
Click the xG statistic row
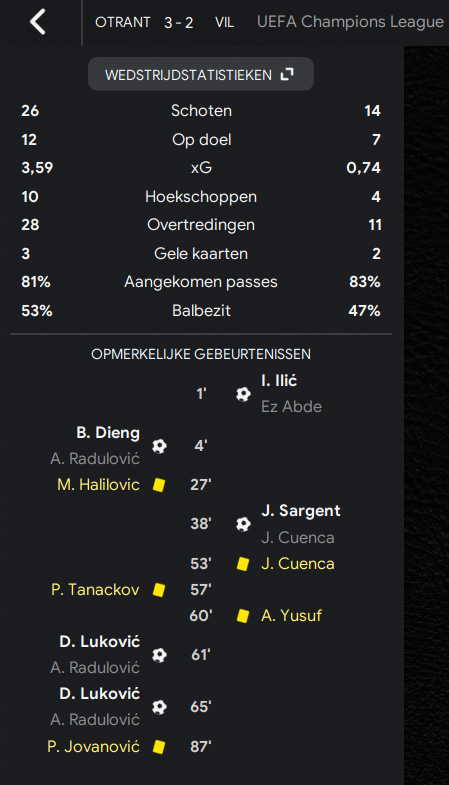(201, 168)
